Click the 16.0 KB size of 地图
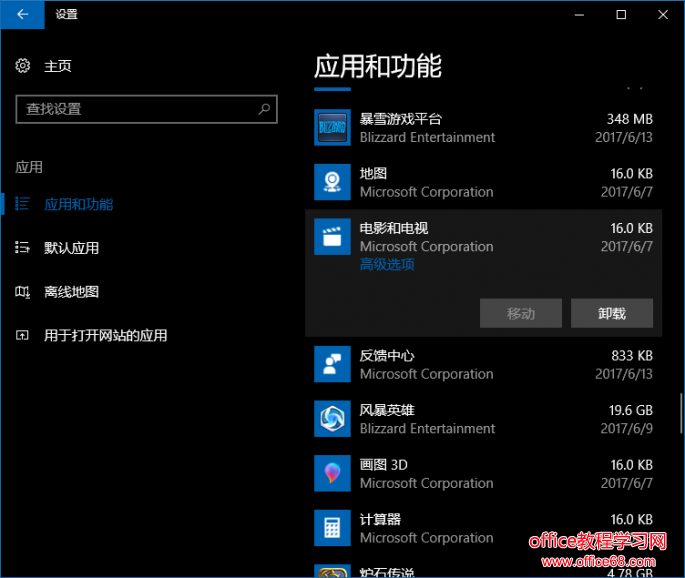Viewport: 685px width, 578px height. coord(631,173)
